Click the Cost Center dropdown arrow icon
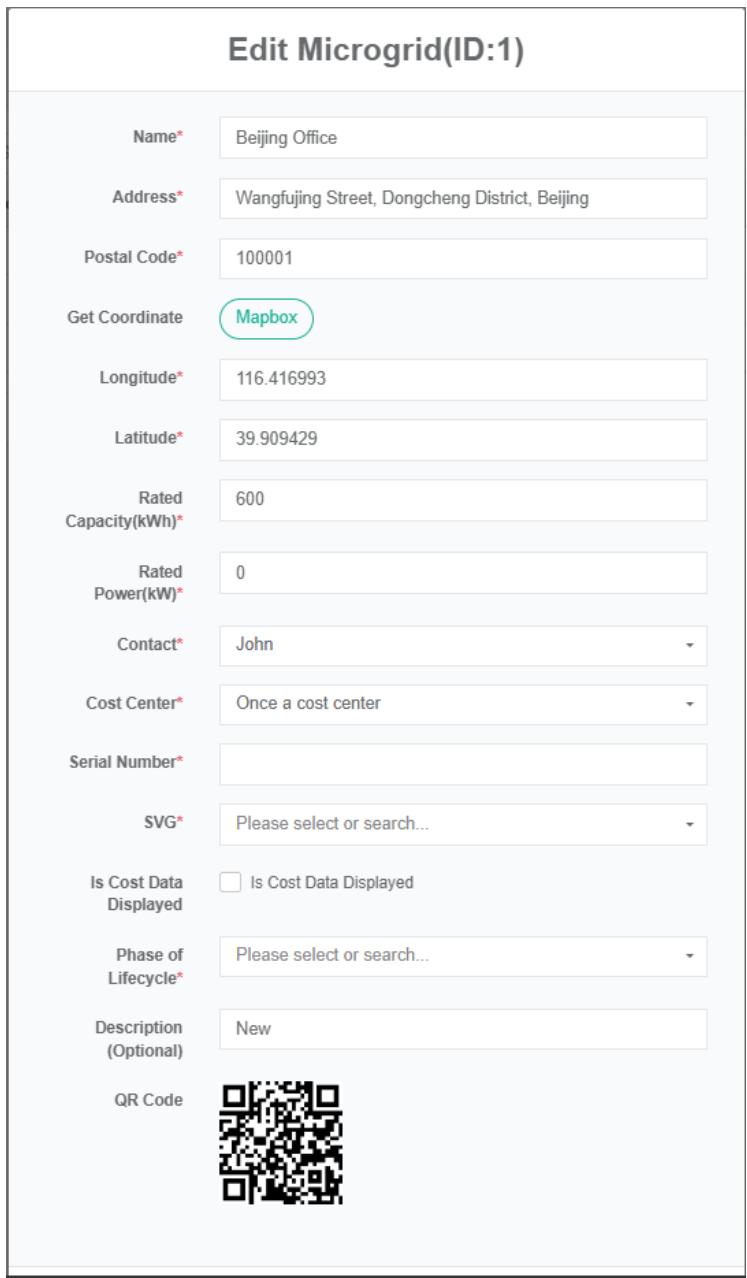 pos(689,705)
